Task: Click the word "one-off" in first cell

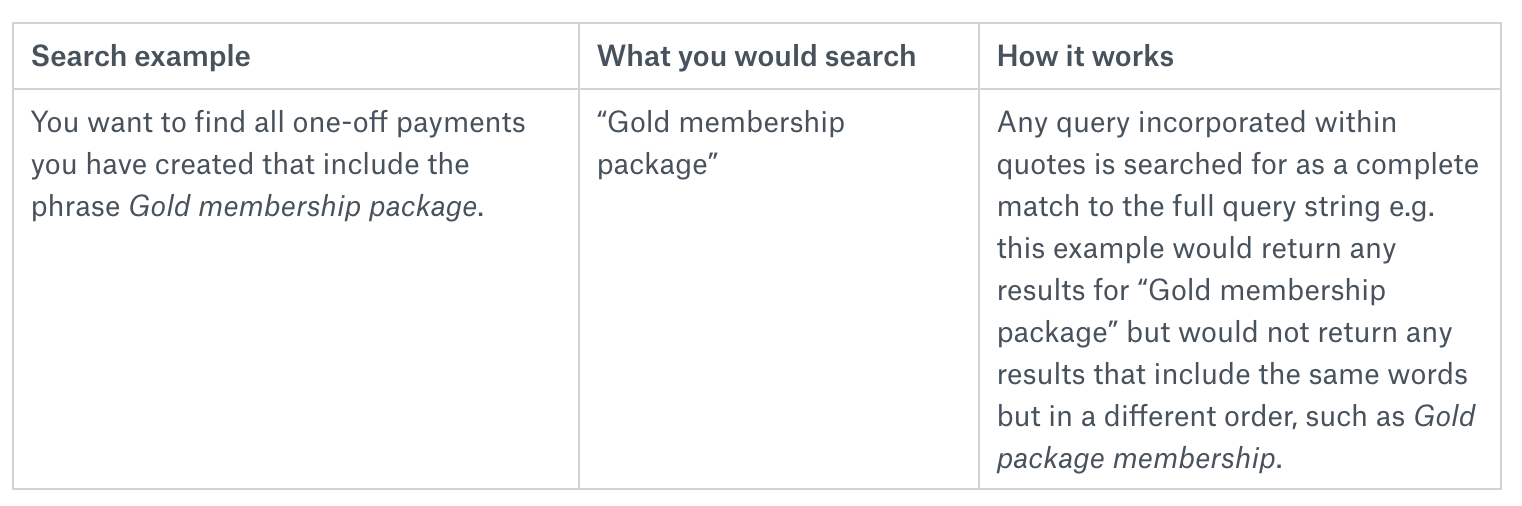Action: point(346,123)
